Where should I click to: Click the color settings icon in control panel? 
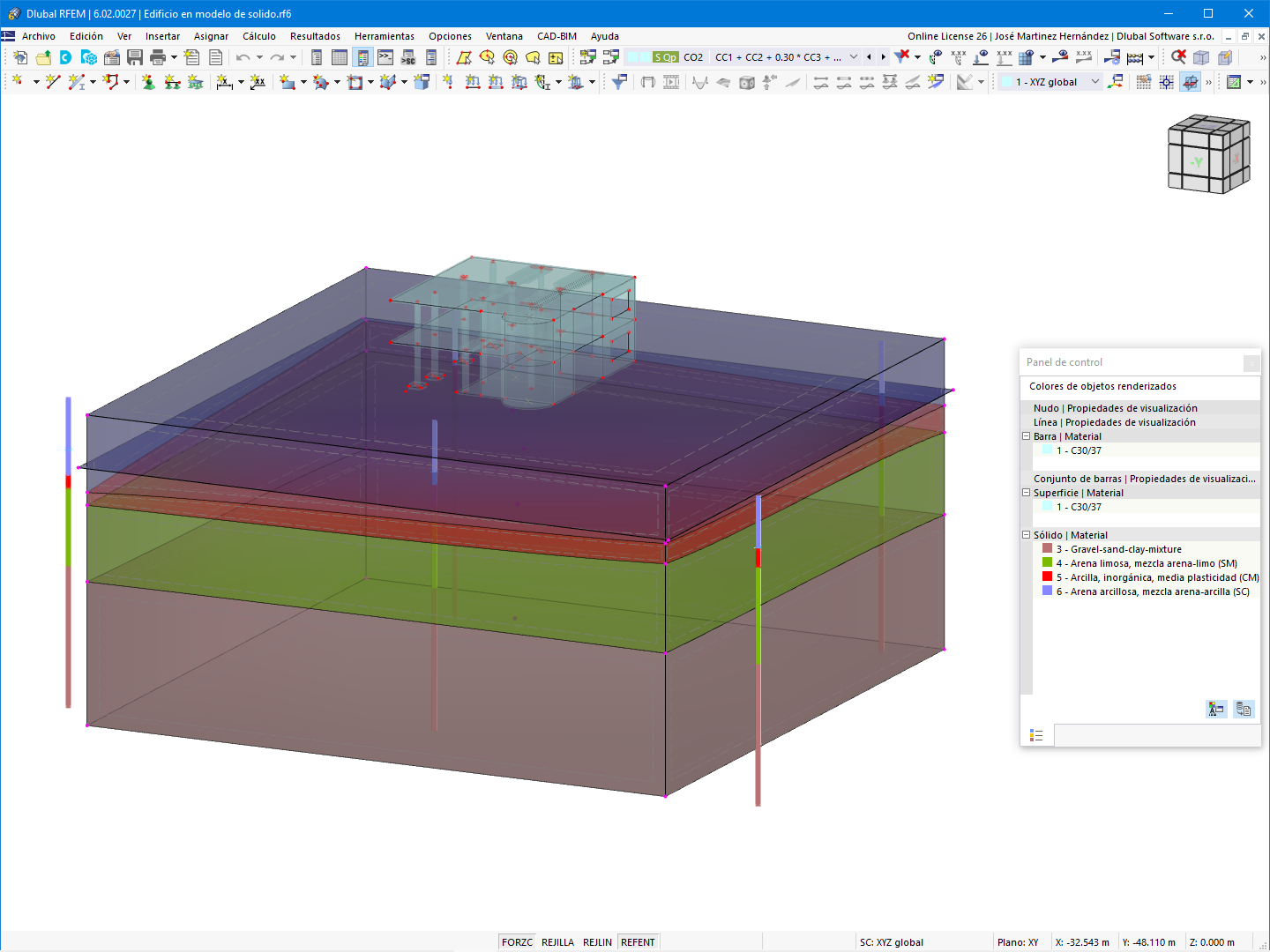(x=1216, y=710)
